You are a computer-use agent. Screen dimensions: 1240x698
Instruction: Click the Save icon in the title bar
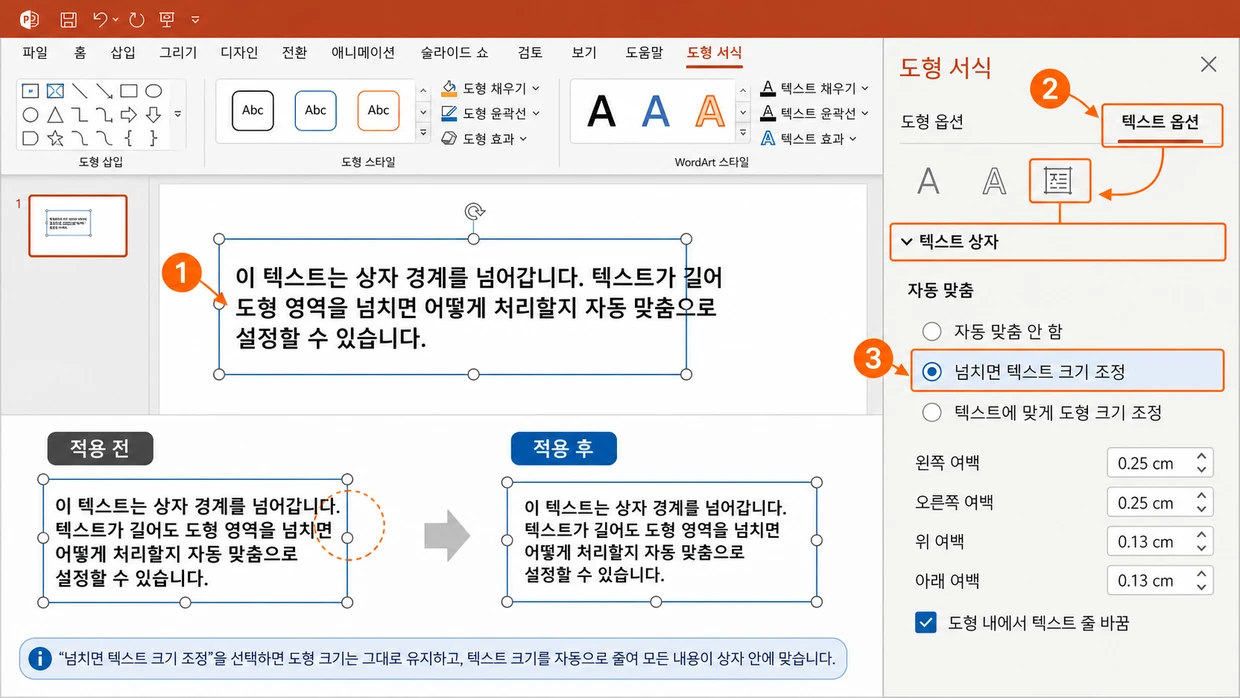click(x=69, y=19)
